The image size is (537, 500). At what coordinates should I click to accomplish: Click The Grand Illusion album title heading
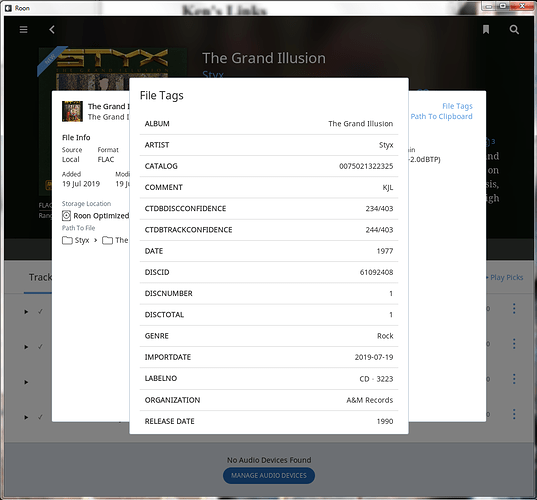(x=264, y=58)
